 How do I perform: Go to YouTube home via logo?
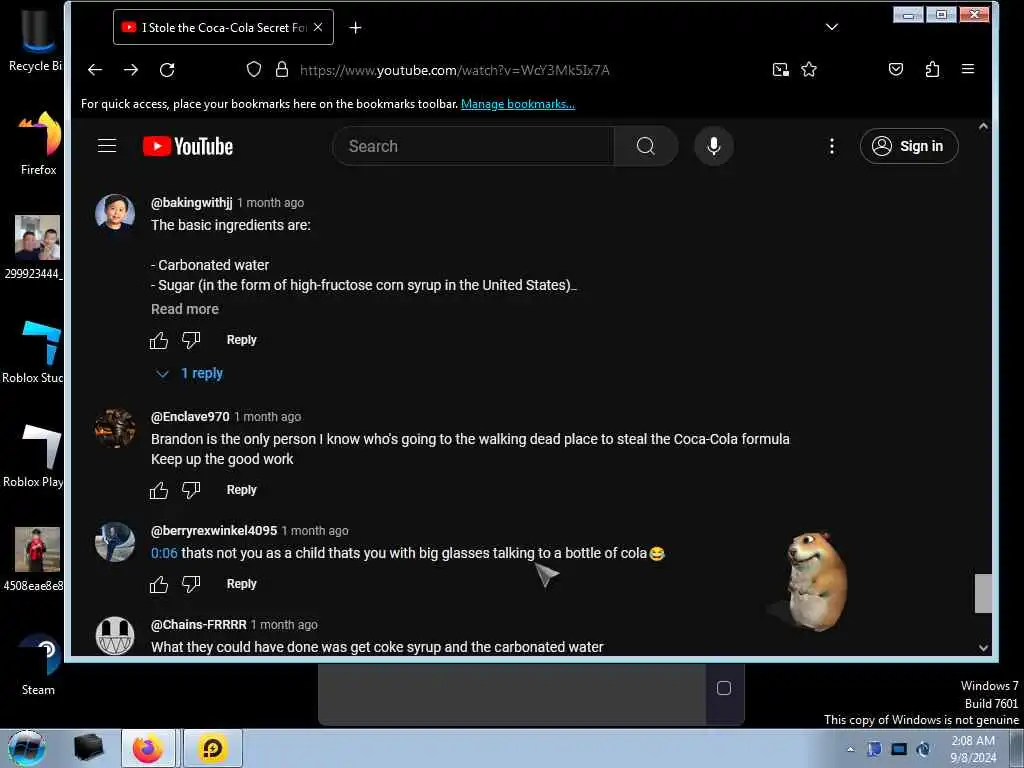188,146
